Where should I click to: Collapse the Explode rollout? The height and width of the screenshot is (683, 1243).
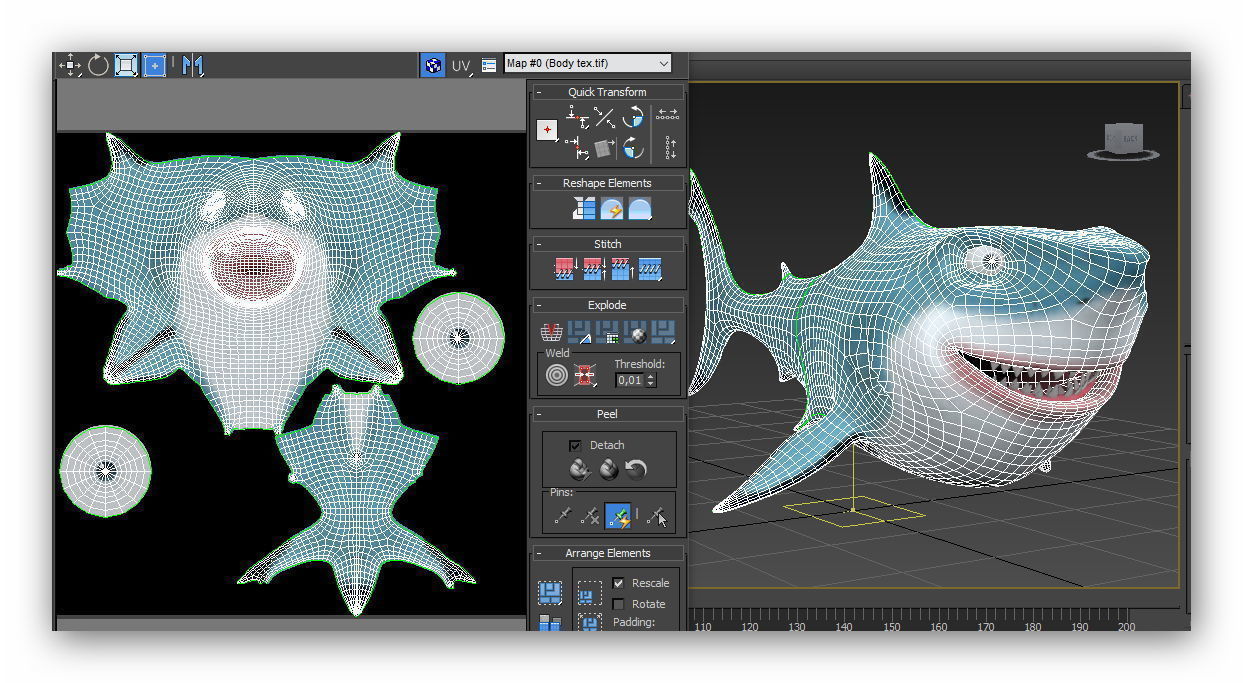pyautogui.click(x=539, y=305)
